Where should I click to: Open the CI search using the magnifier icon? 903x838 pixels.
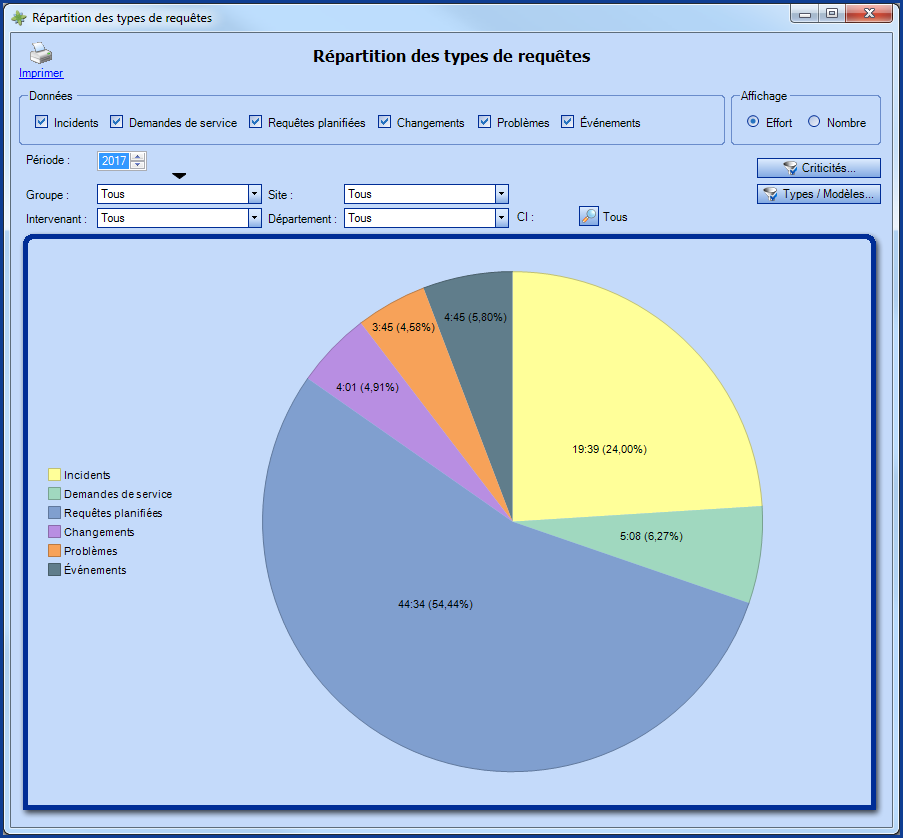pyautogui.click(x=588, y=216)
